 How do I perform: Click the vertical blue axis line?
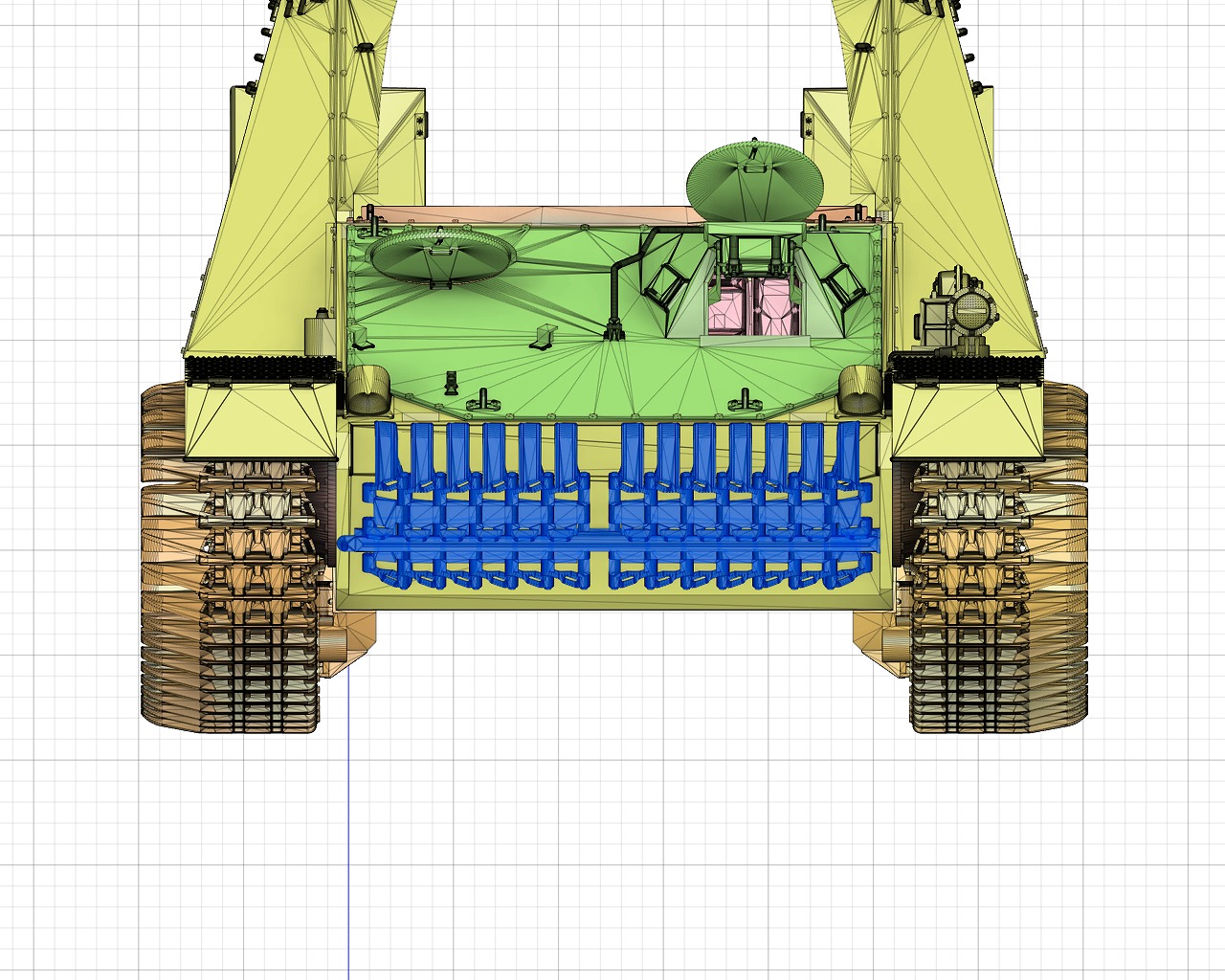point(348,813)
